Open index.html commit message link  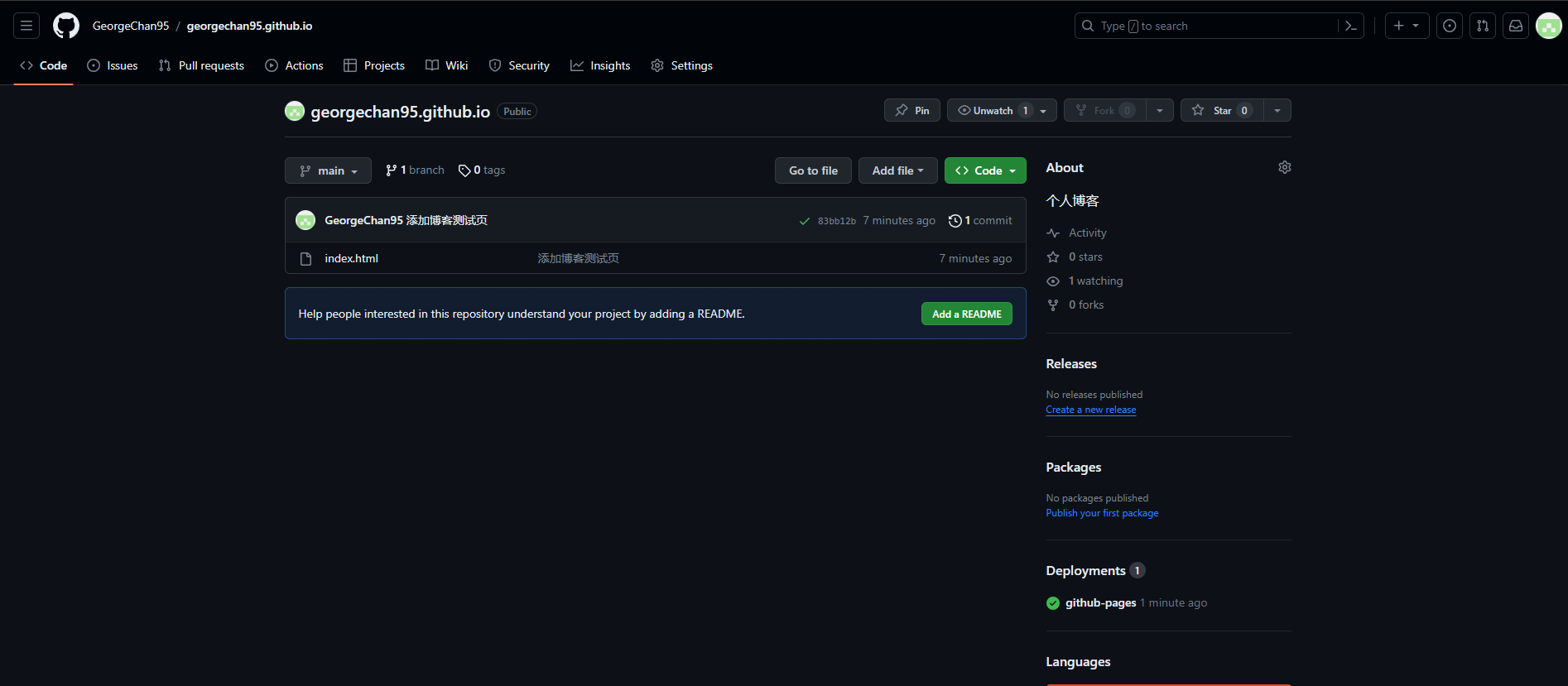(x=579, y=258)
